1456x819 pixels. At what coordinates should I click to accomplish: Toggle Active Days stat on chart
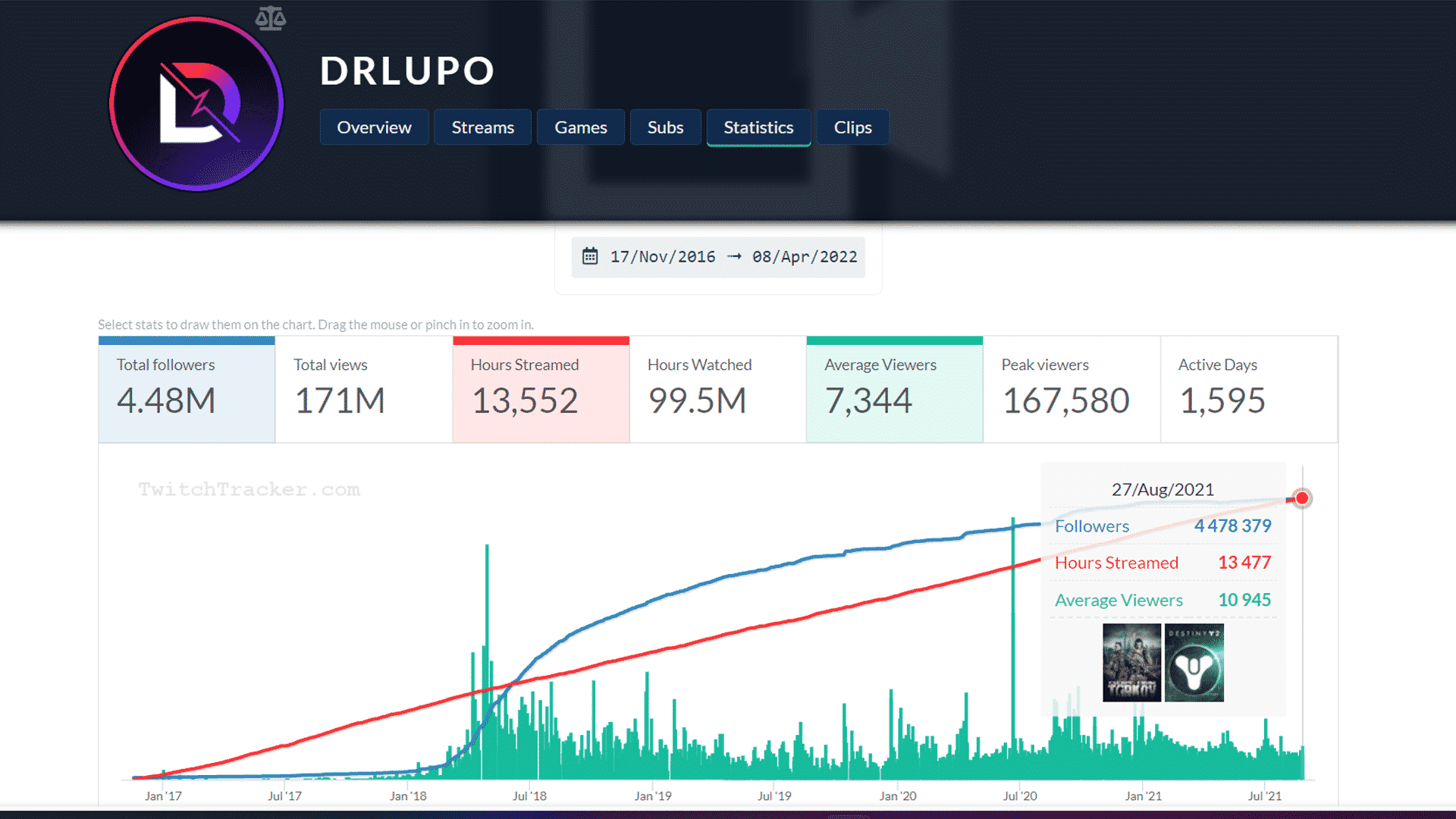1249,390
